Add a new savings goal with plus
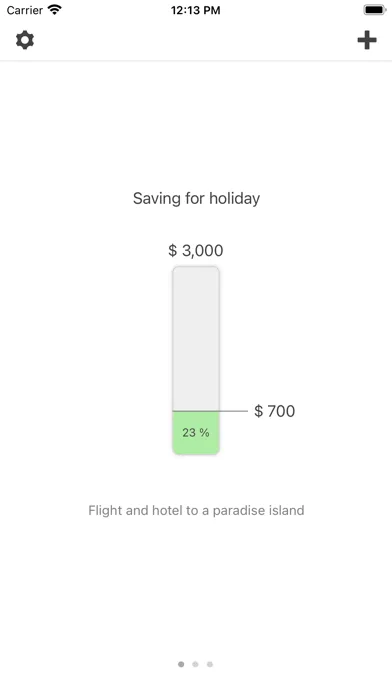392x696 pixels. tap(367, 40)
